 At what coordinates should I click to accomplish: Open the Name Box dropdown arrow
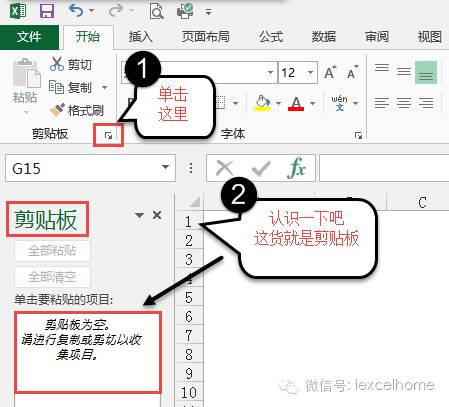(166, 167)
